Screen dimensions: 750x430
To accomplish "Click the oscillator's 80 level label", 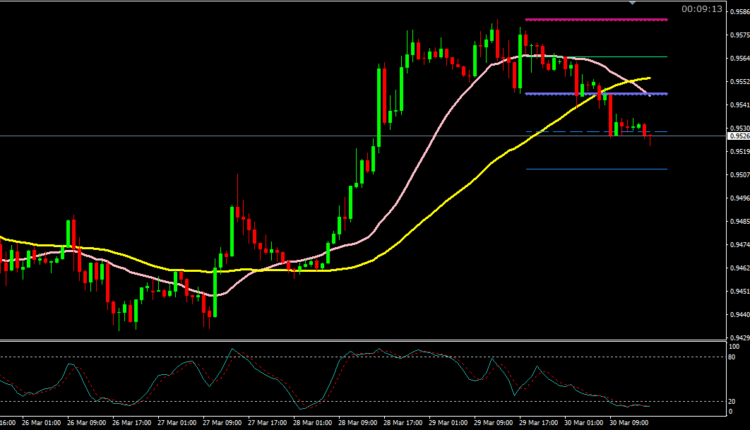I will pyautogui.click(x=732, y=357).
